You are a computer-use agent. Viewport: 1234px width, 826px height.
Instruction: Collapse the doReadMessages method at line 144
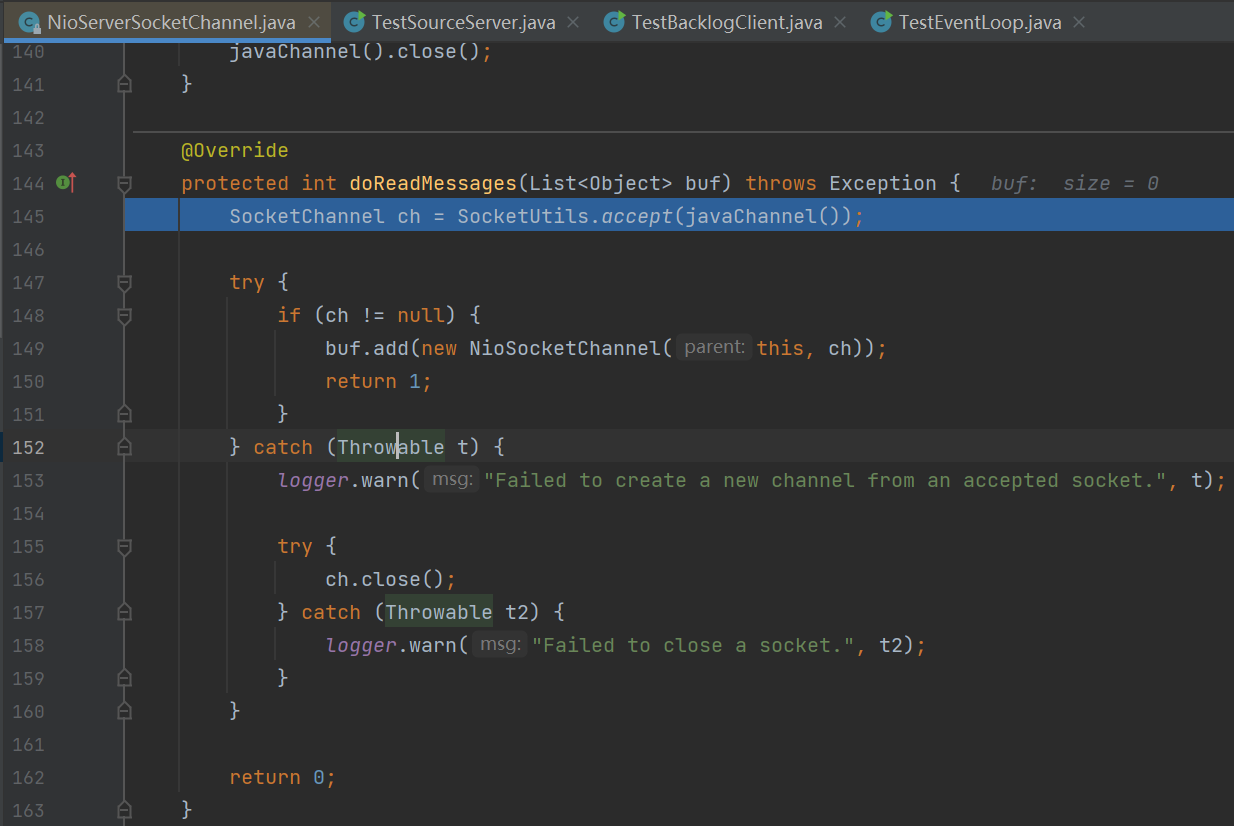click(x=124, y=183)
